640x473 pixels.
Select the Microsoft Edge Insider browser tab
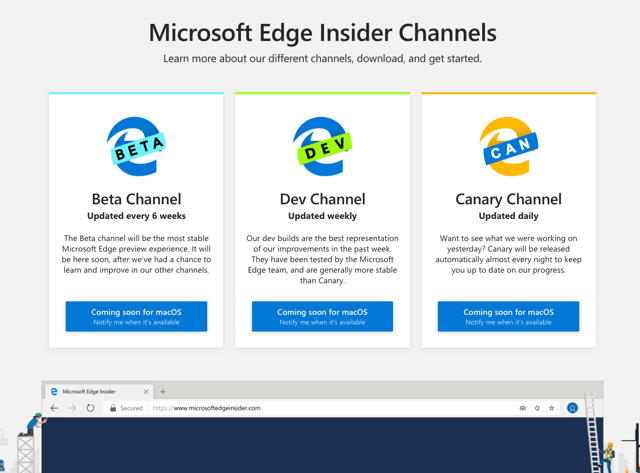pos(99,391)
